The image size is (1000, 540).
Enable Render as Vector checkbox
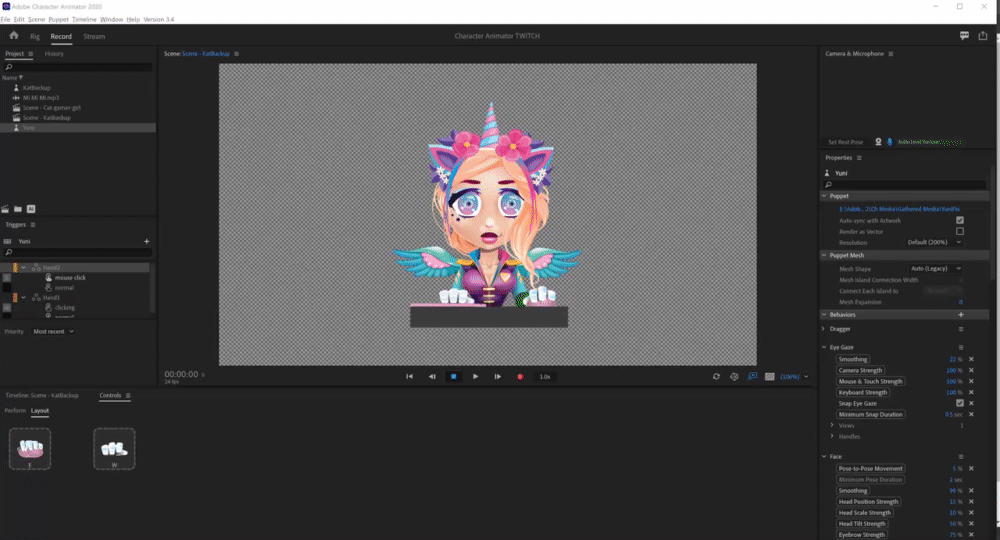point(960,231)
